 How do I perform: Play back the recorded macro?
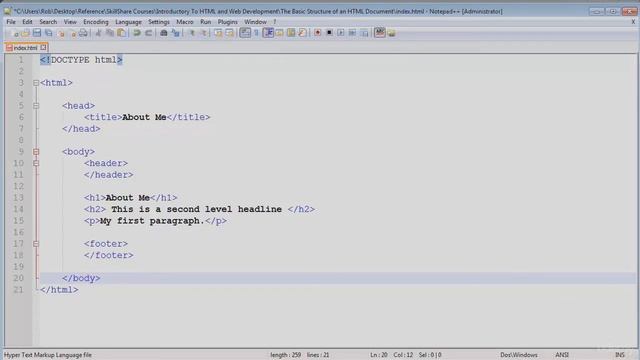point(340,33)
